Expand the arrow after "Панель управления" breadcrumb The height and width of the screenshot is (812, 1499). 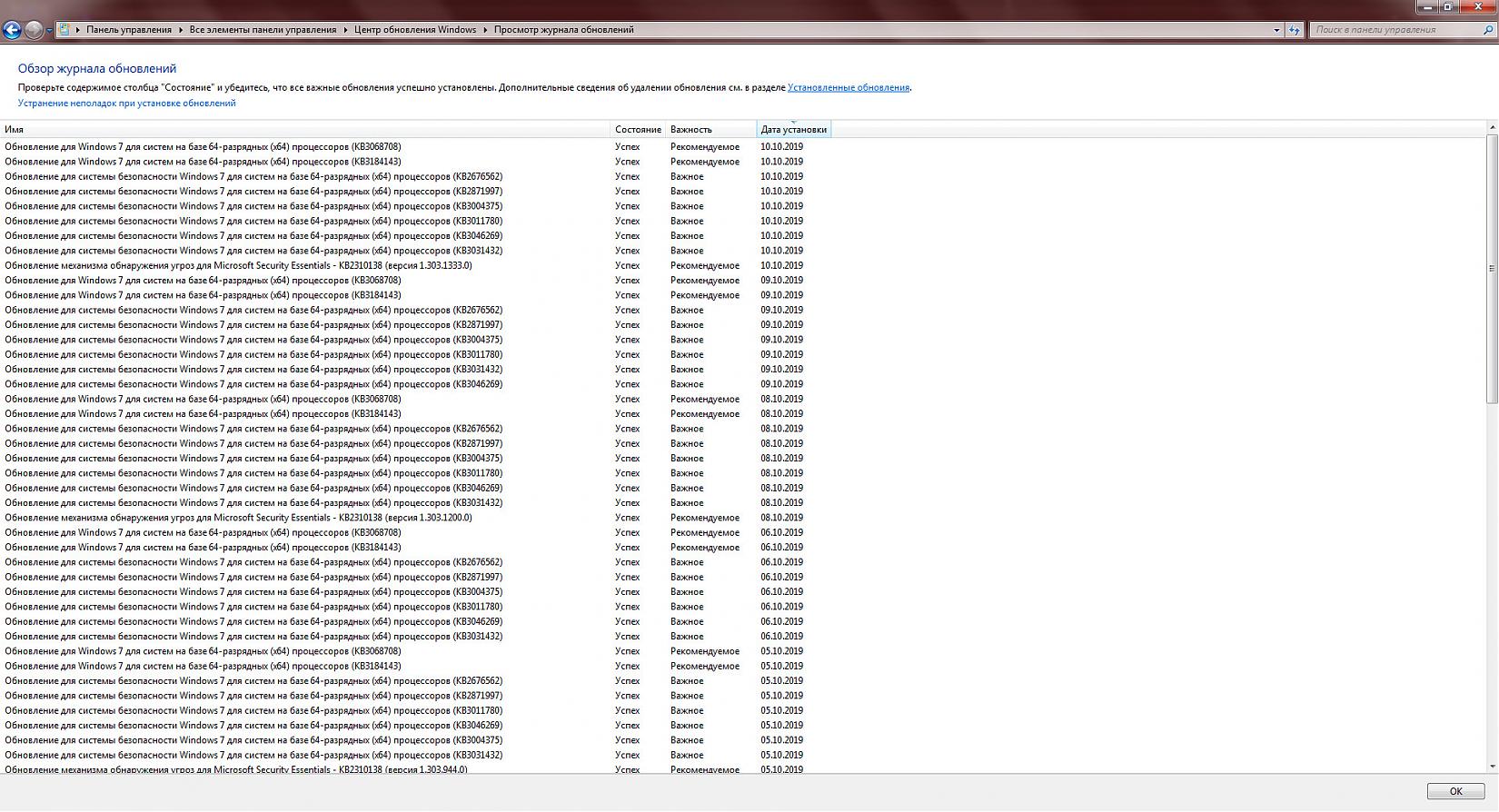tap(180, 30)
